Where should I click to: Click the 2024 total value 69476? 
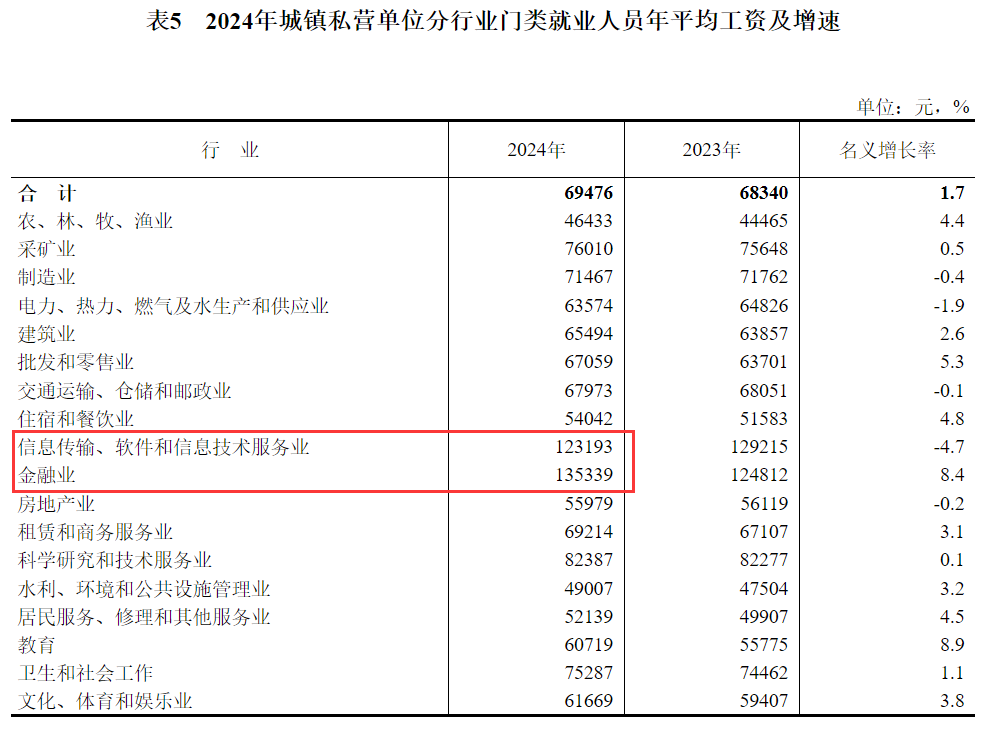pos(588,193)
